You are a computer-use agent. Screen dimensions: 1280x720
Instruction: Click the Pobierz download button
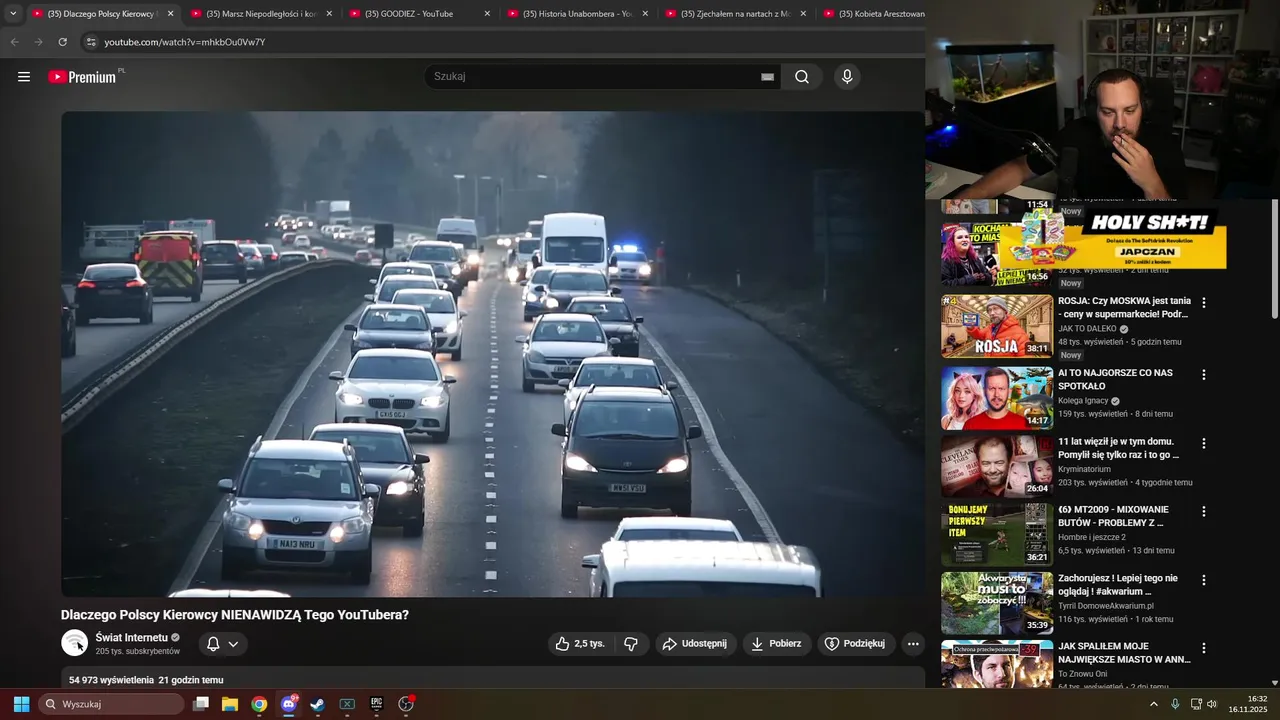[776, 644]
